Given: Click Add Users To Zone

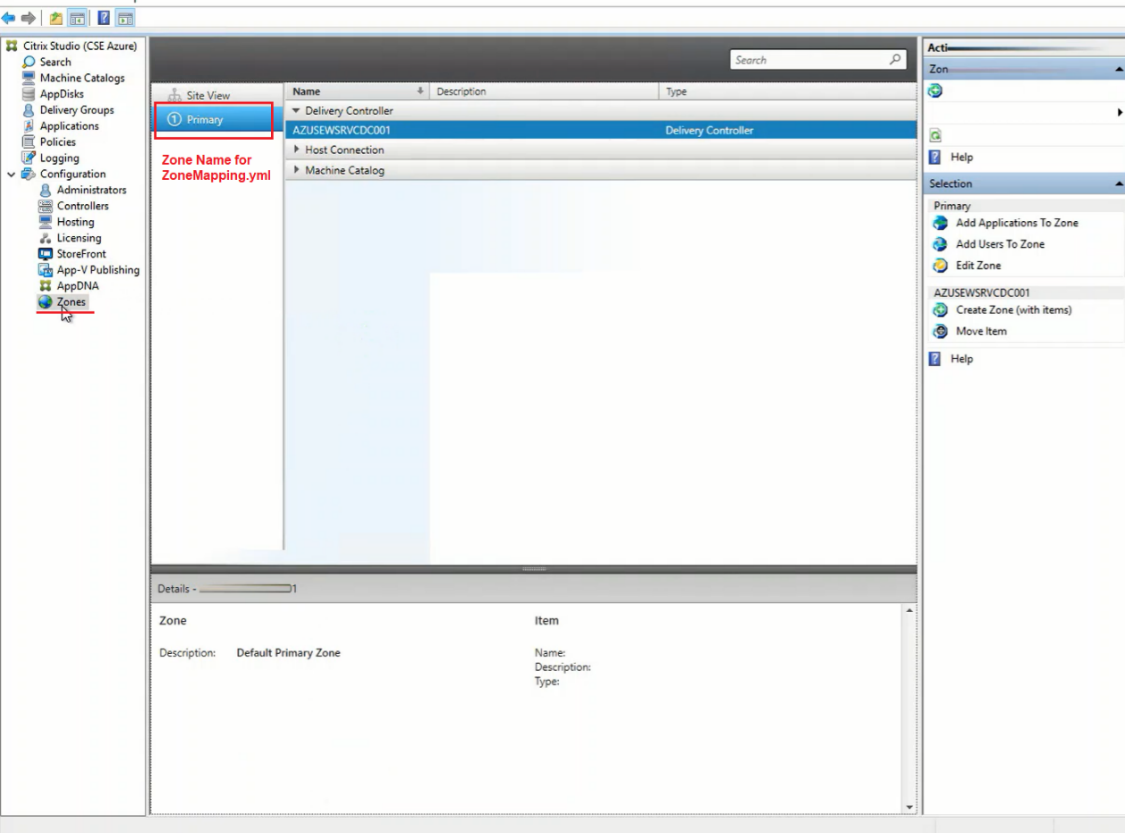Looking at the screenshot, I should (x=1000, y=244).
